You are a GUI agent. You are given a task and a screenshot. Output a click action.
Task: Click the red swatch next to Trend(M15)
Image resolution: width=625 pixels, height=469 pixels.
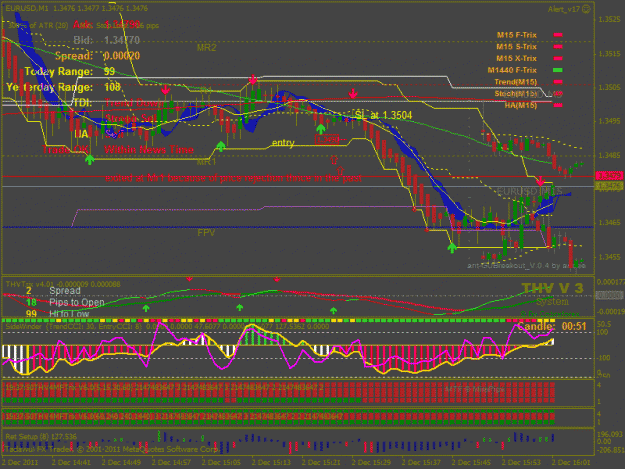point(558,82)
